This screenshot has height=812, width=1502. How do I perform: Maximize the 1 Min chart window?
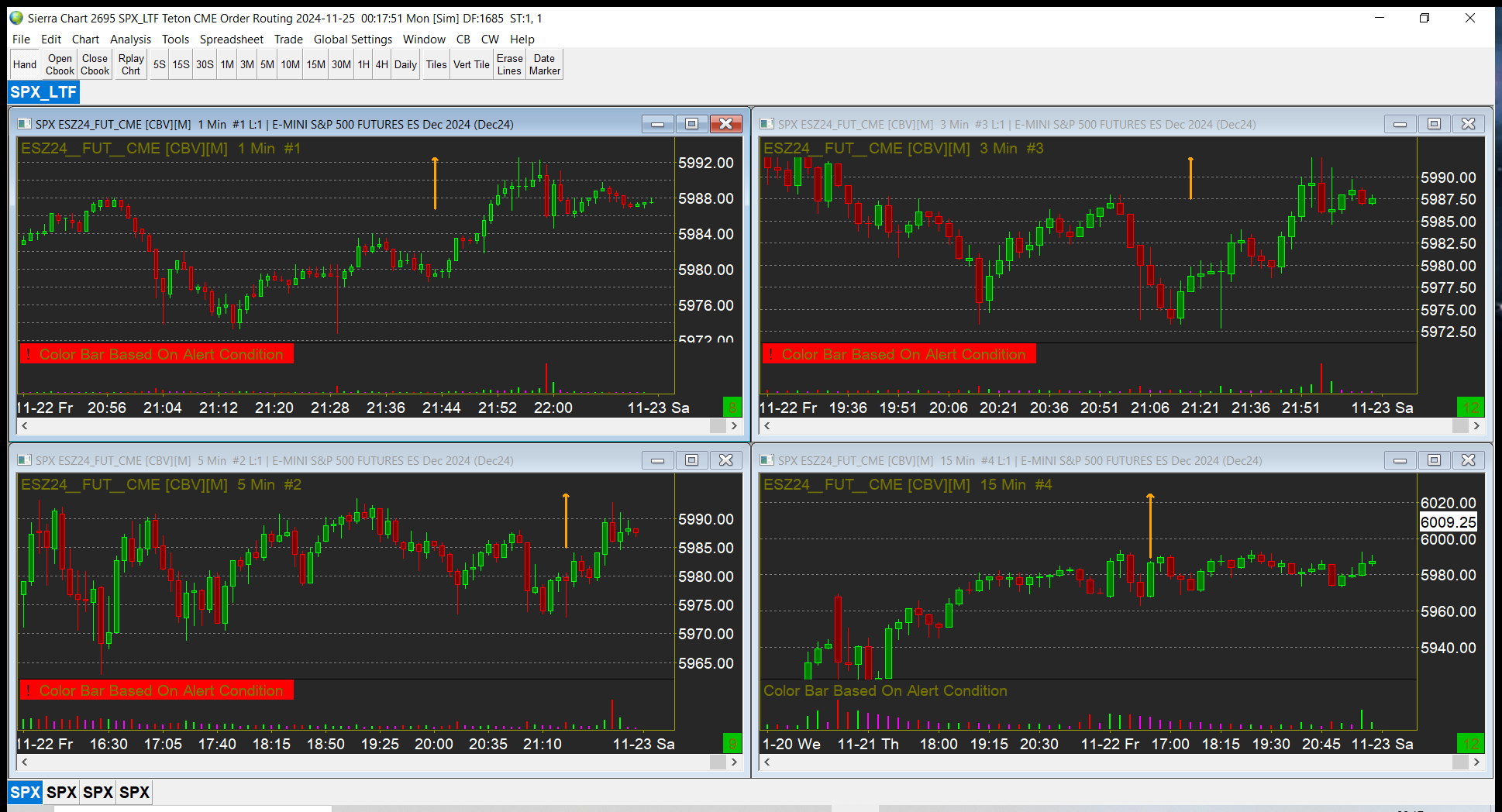pos(691,124)
